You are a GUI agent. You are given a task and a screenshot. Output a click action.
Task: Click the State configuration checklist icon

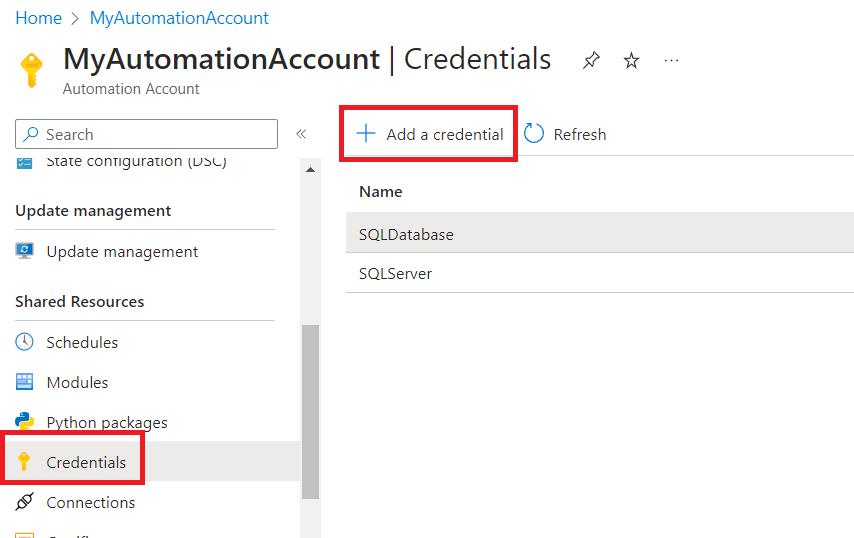pyautogui.click(x=25, y=163)
